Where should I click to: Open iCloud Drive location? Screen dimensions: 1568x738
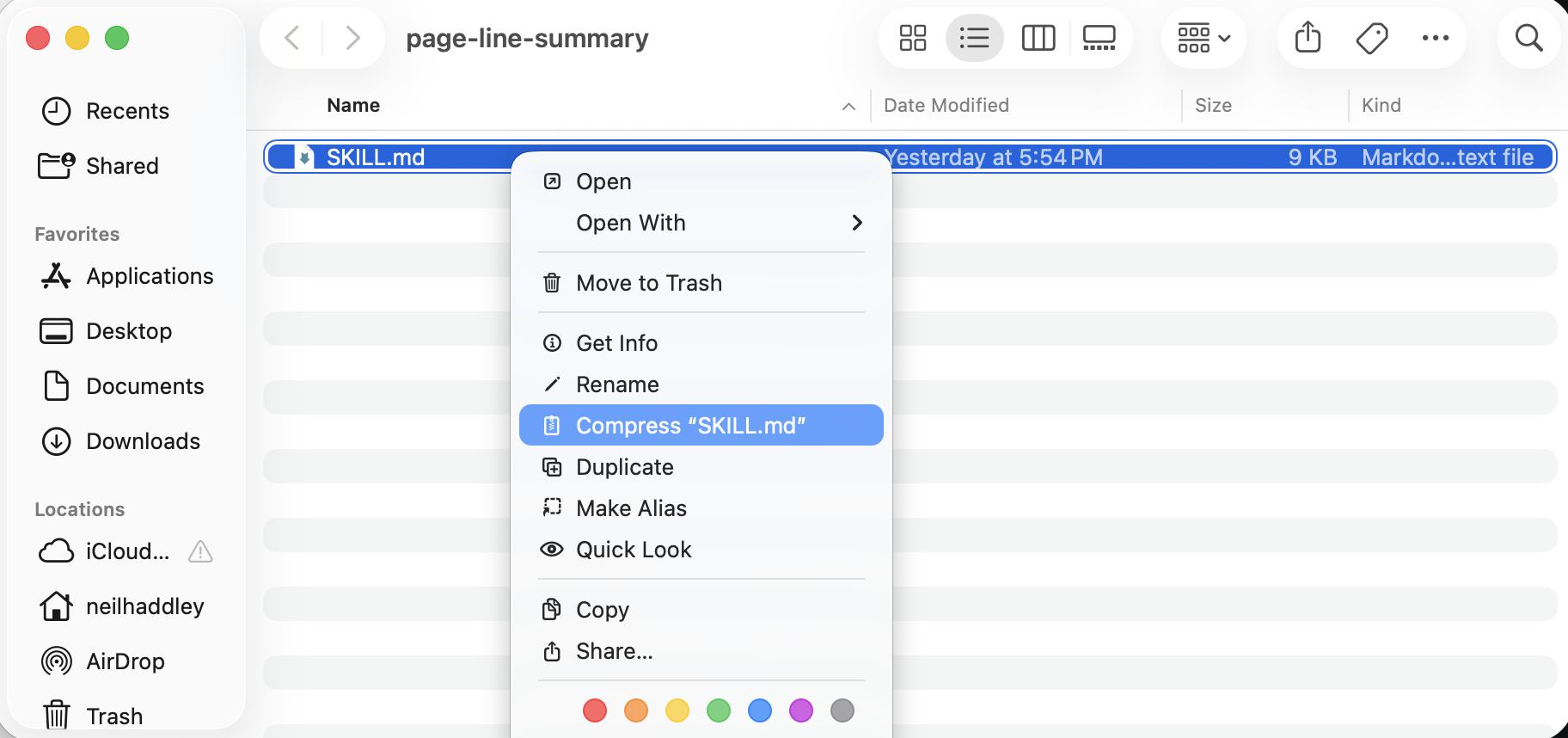tap(105, 551)
